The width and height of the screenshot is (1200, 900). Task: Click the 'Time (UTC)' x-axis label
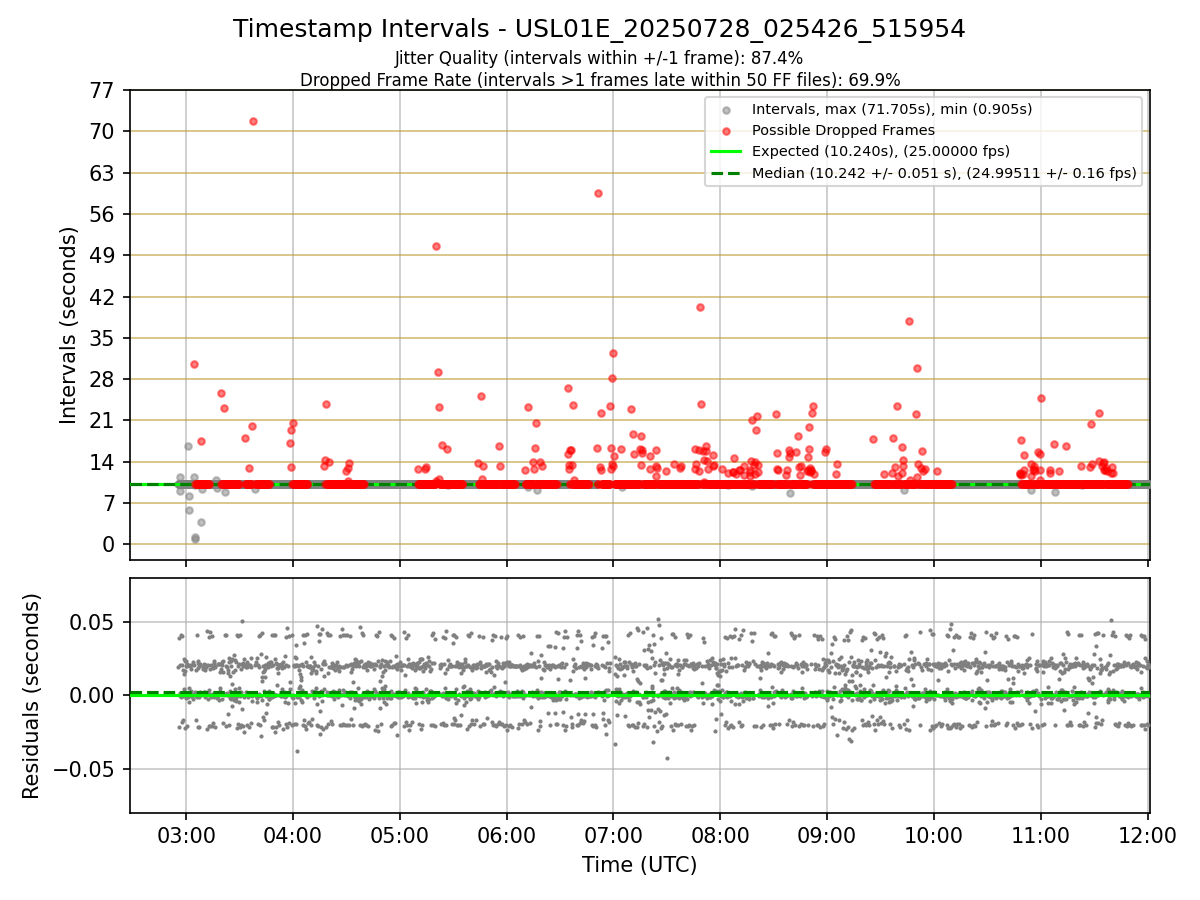[639, 865]
